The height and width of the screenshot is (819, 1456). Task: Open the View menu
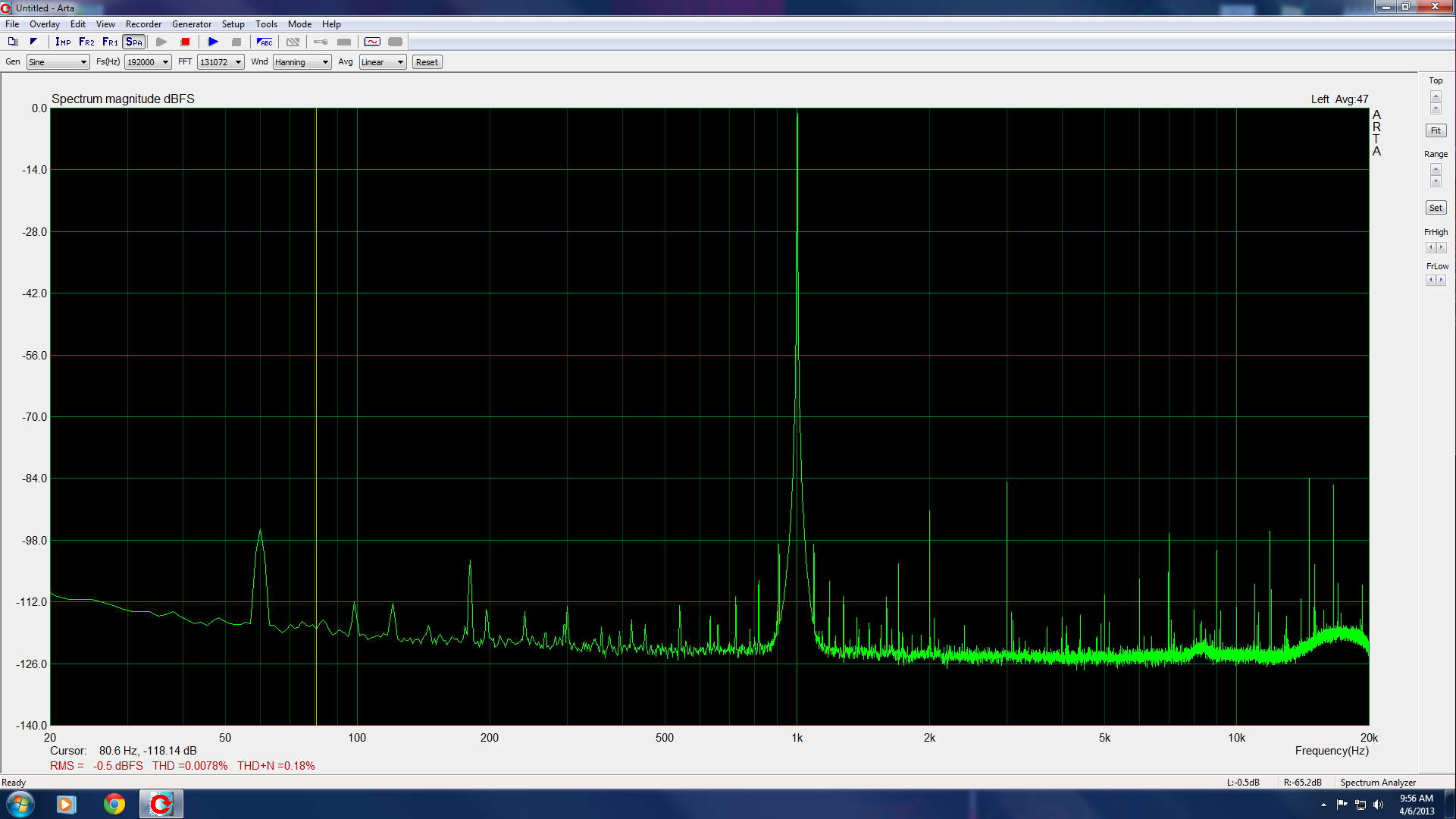coord(105,24)
